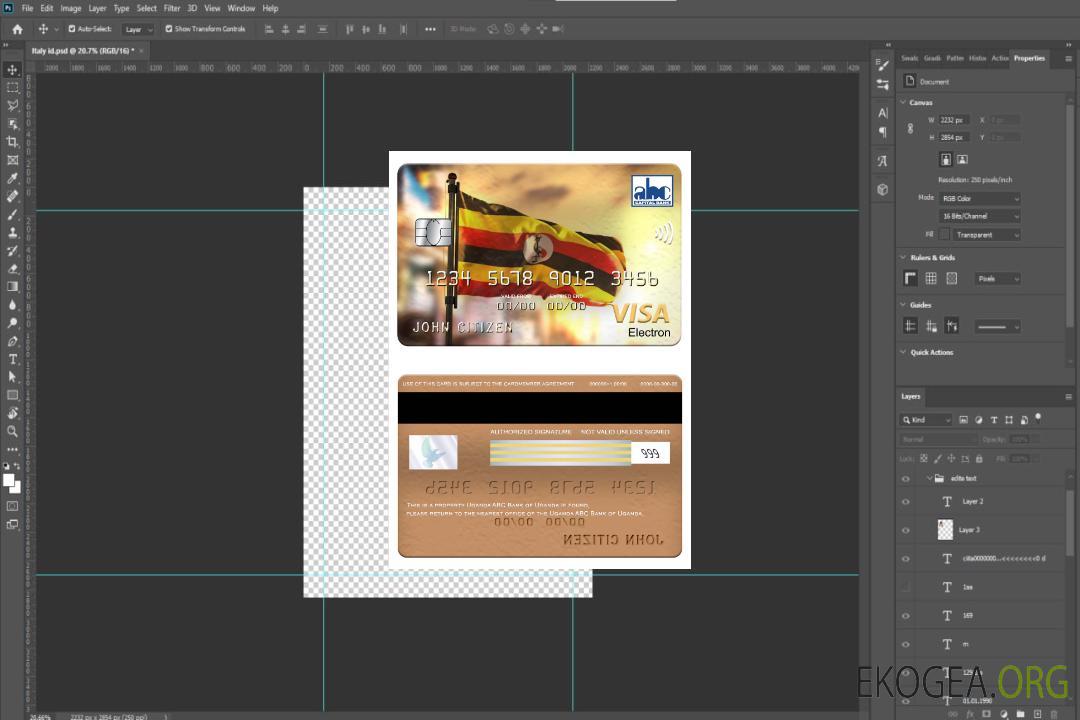Open the File menu
The width and height of the screenshot is (1080, 720).
[28, 8]
